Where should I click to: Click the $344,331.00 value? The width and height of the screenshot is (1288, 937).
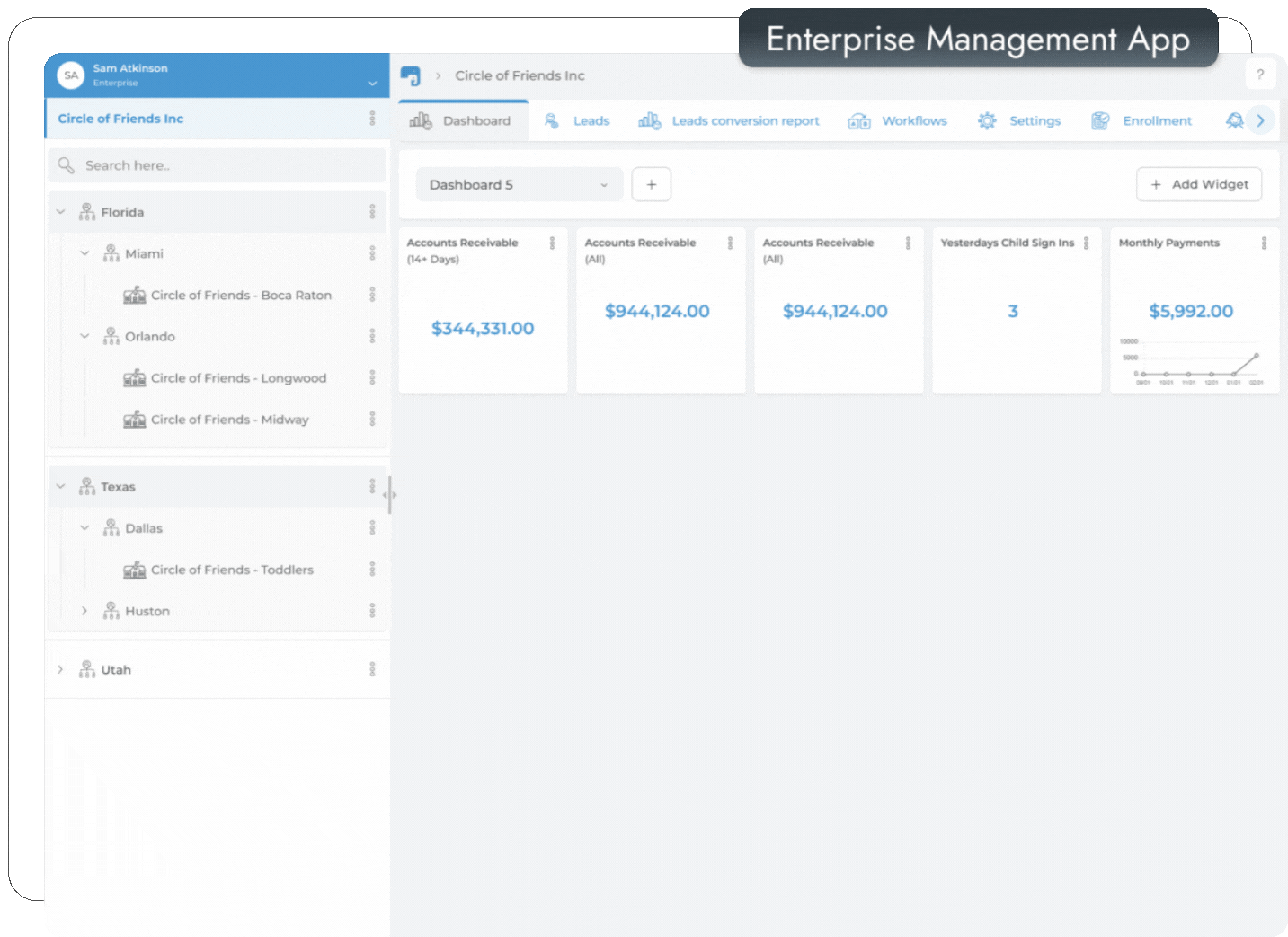483,329
